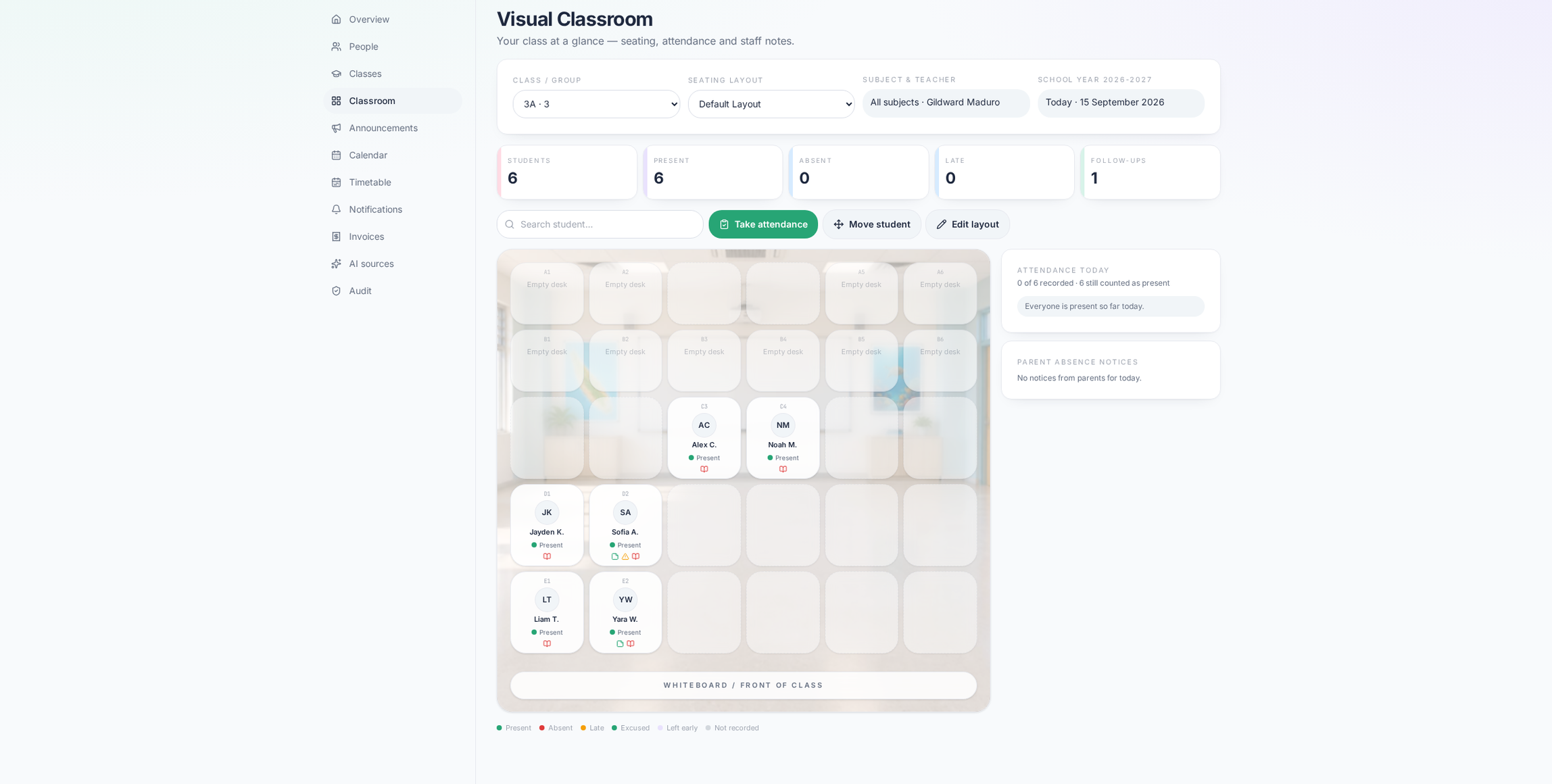Click the Announcements megaphone icon
1552x784 pixels.
336,128
